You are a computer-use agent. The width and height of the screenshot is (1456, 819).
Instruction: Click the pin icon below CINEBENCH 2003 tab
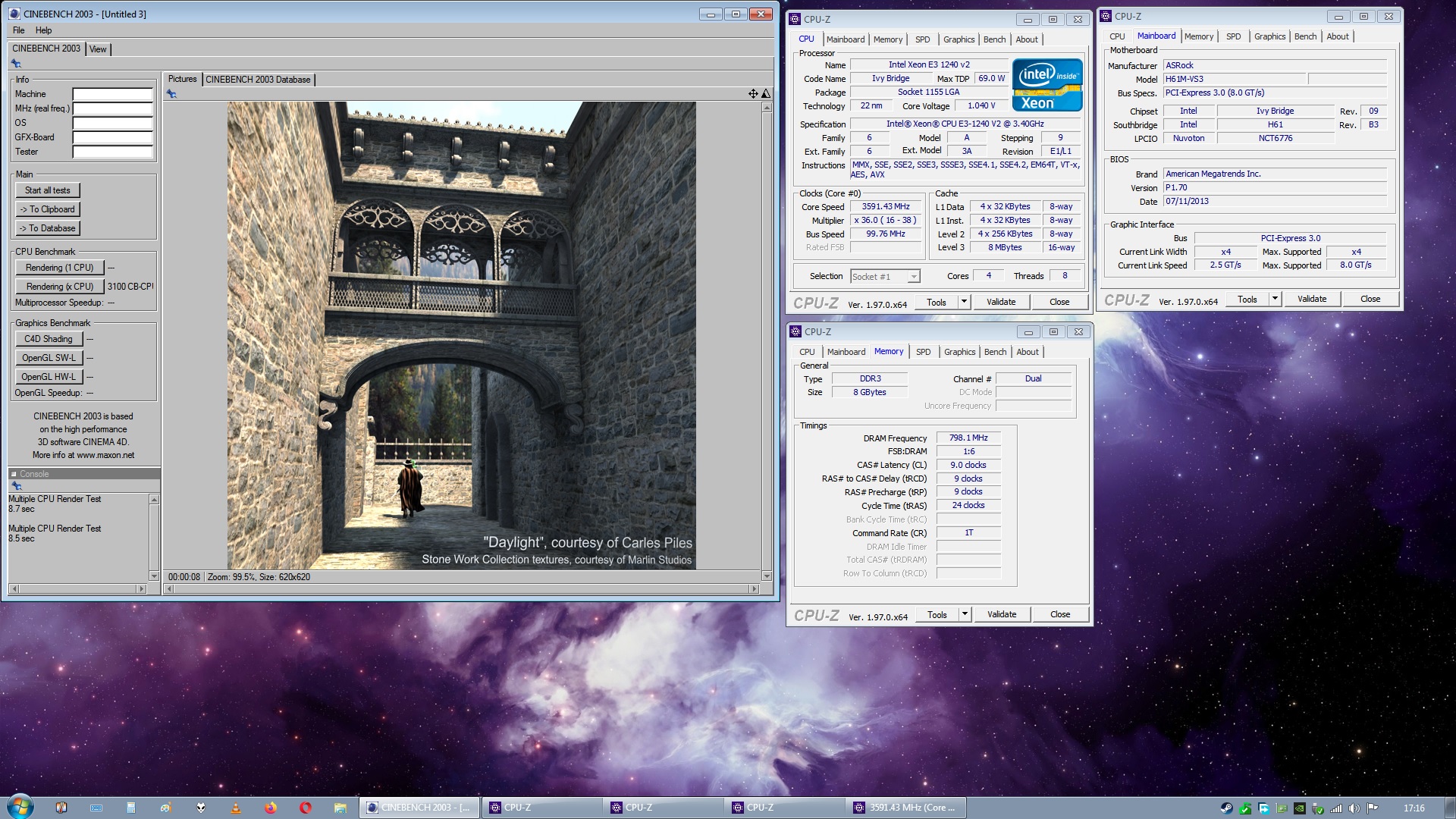(16, 64)
